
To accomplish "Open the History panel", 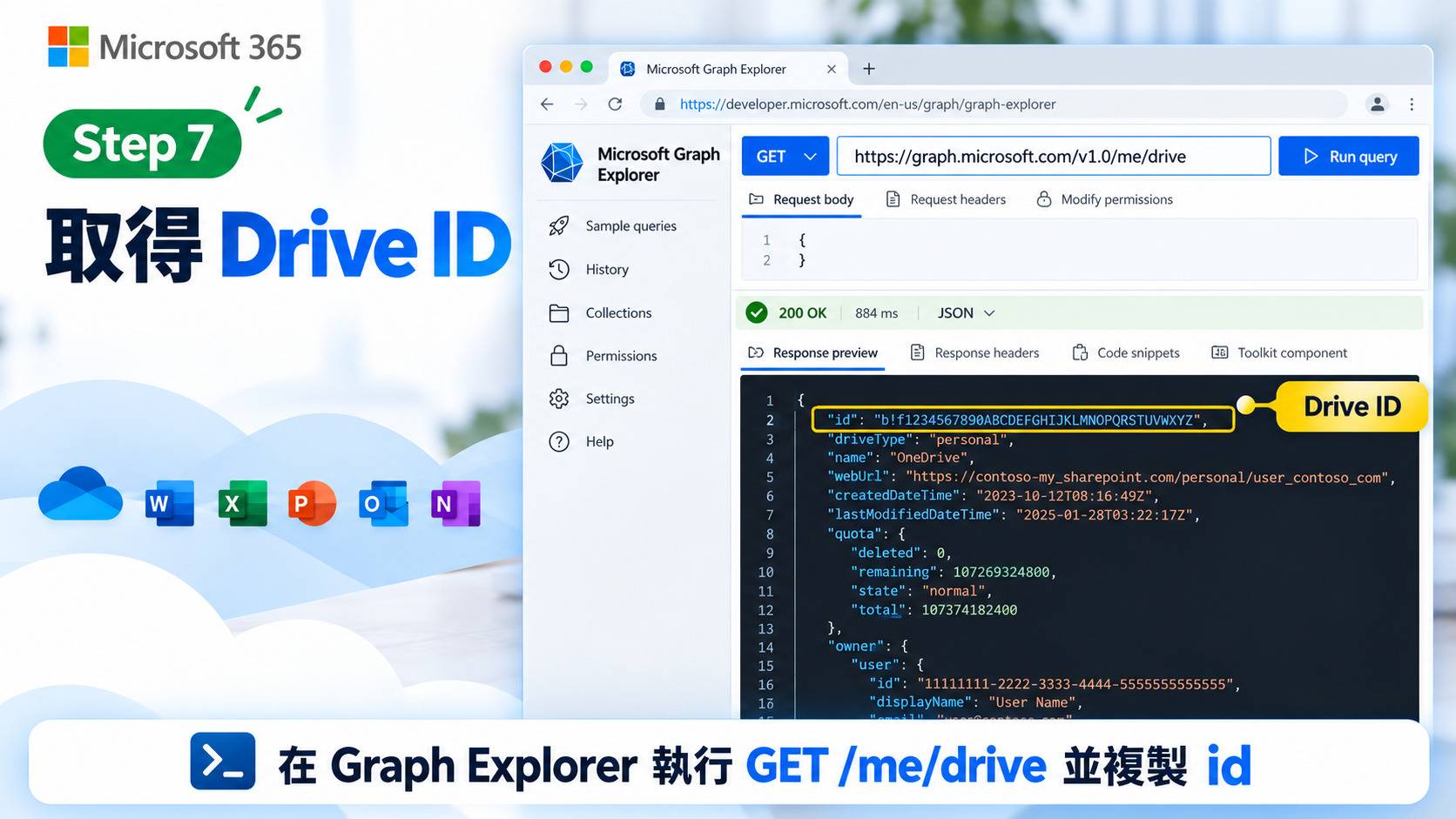I will coord(589,270).
